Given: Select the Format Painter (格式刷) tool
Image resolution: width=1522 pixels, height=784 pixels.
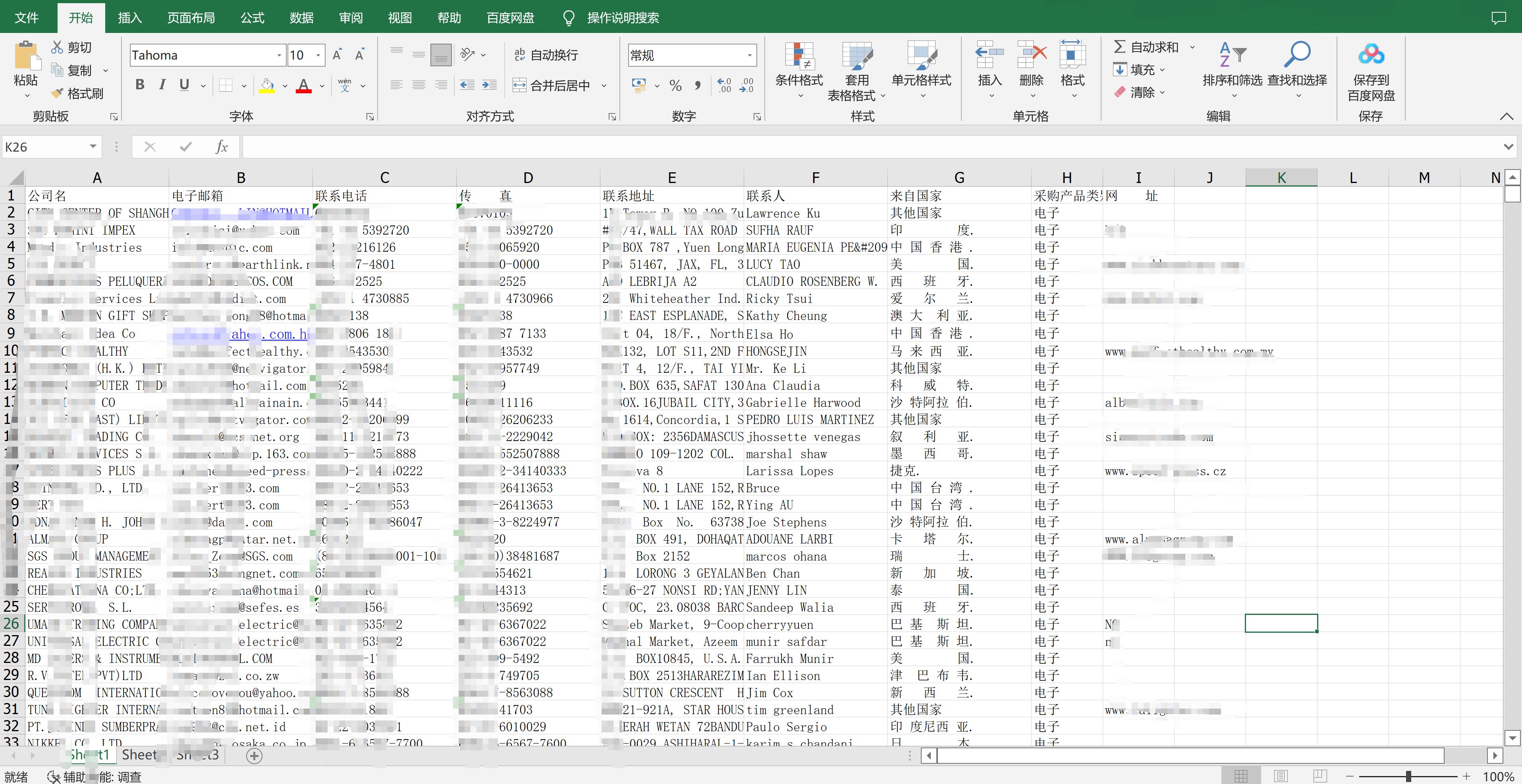Looking at the screenshot, I should (x=77, y=93).
